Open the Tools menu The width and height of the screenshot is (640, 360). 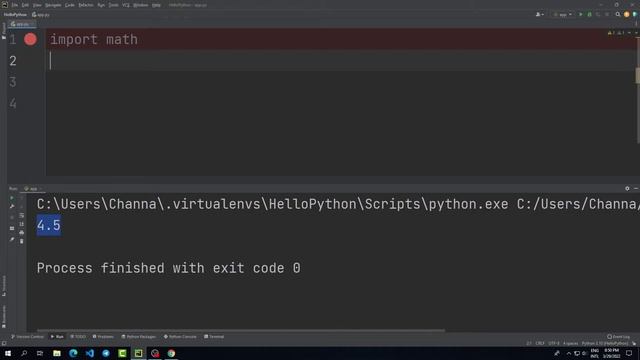point(113,5)
